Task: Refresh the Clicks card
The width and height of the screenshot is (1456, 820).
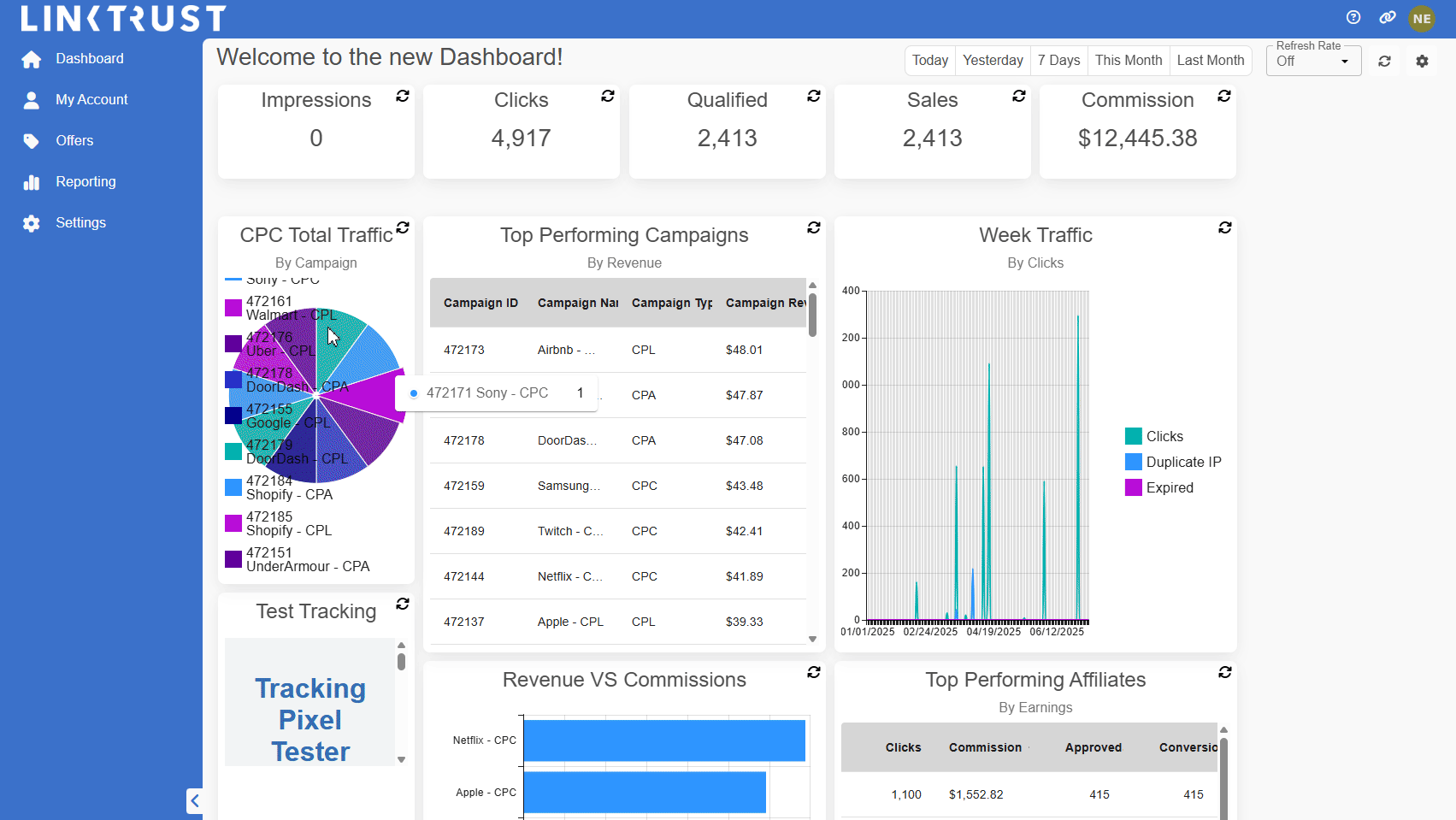Action: tap(608, 96)
